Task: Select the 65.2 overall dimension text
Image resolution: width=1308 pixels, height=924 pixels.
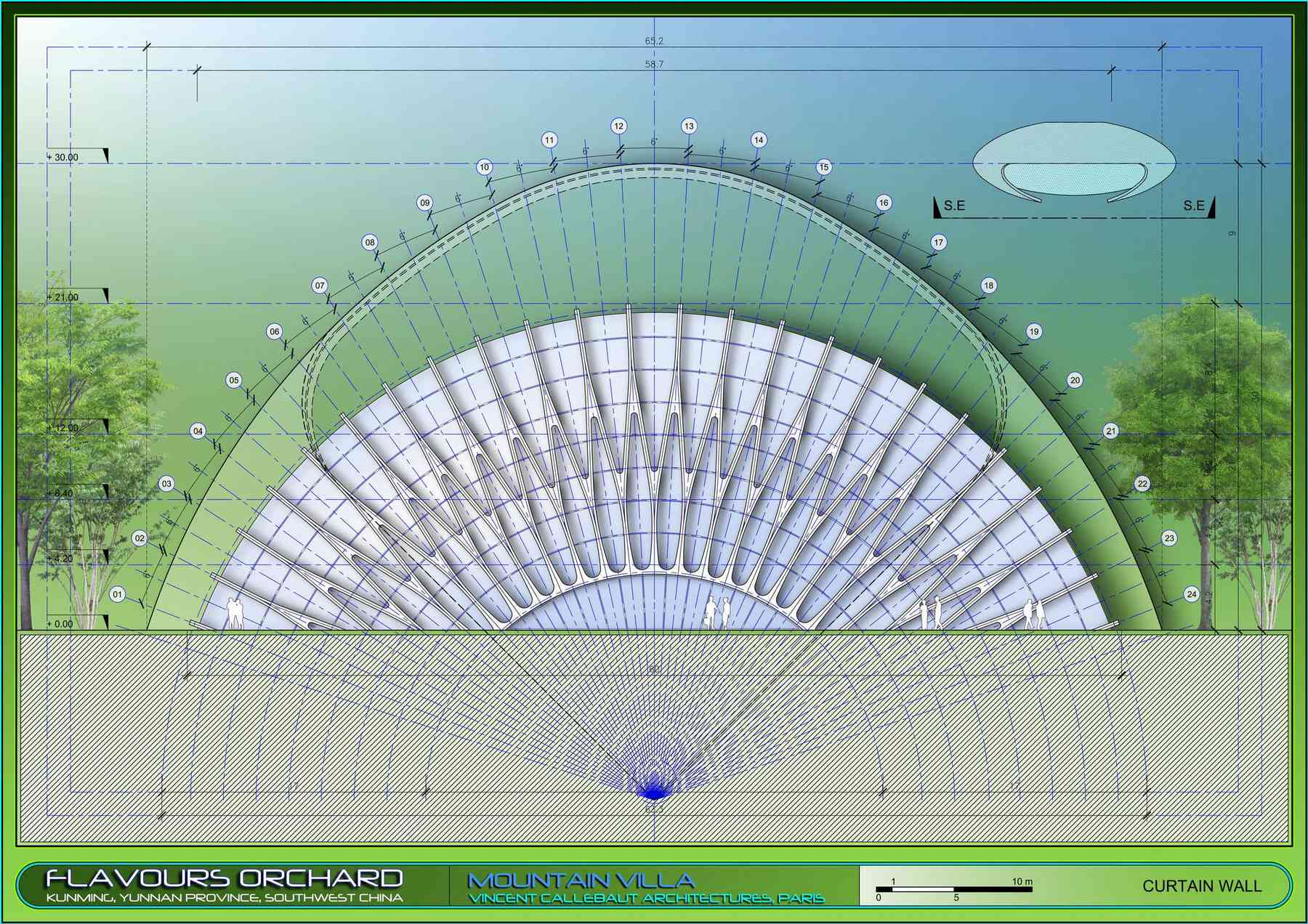Action: tap(654, 41)
